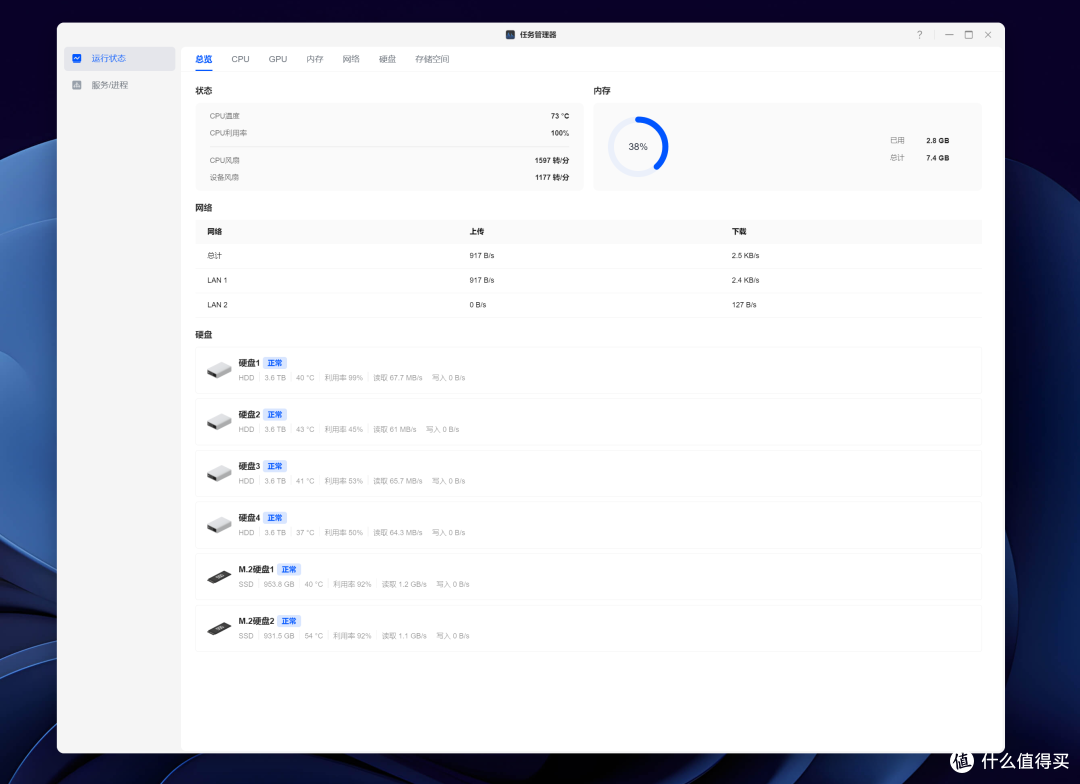1080x784 pixels.
Task: Click the 任务管理器 title bar app icon
Action: (510, 34)
